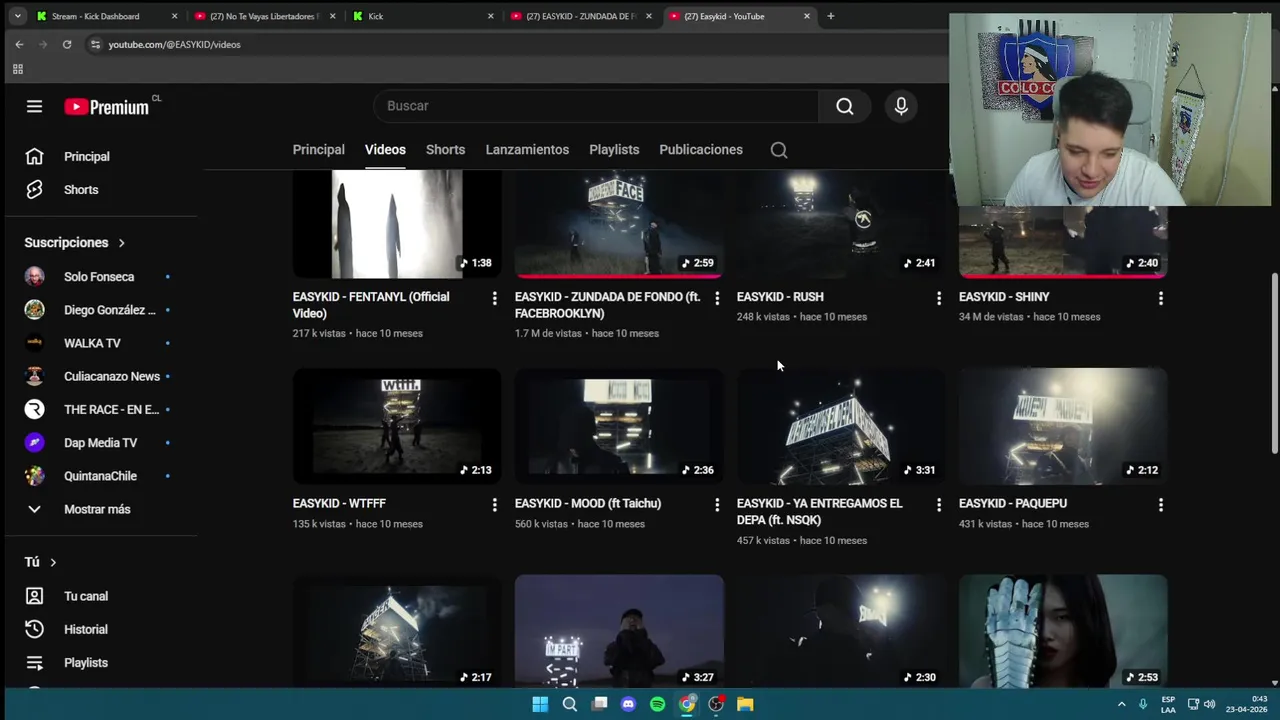
Task: Open Diego González subscription channel
Action: click(98, 310)
